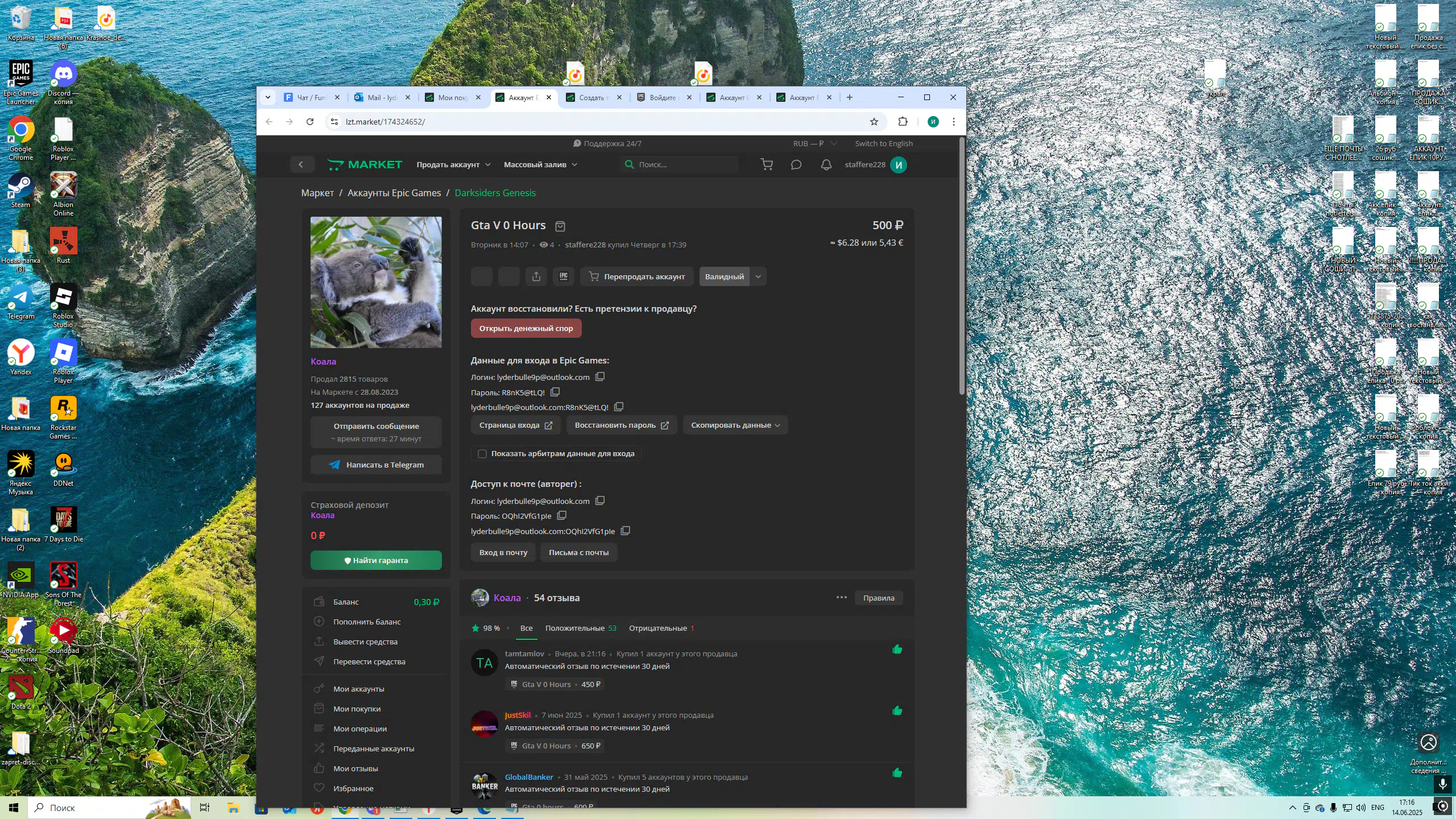Open 'Аккаунты Epic Games' breadcrumb link
1456x819 pixels.
[x=394, y=193]
